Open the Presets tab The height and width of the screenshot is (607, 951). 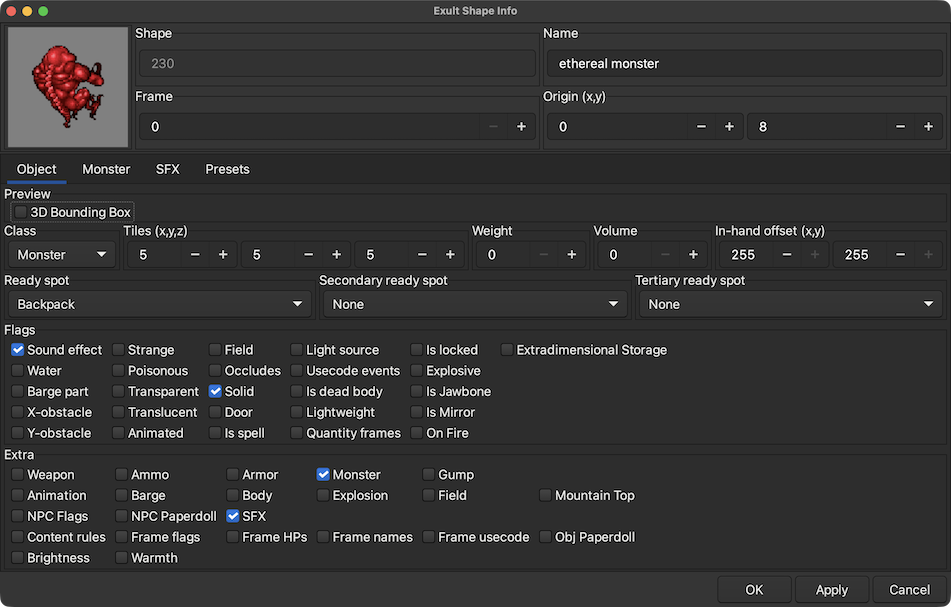click(x=227, y=169)
